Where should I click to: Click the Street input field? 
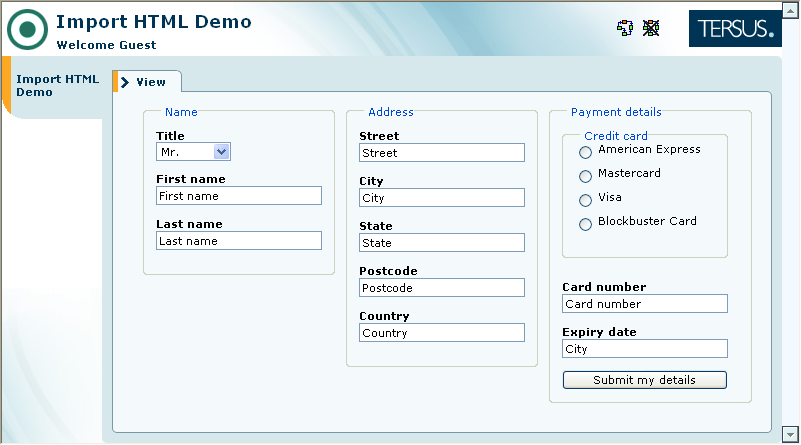pos(442,153)
